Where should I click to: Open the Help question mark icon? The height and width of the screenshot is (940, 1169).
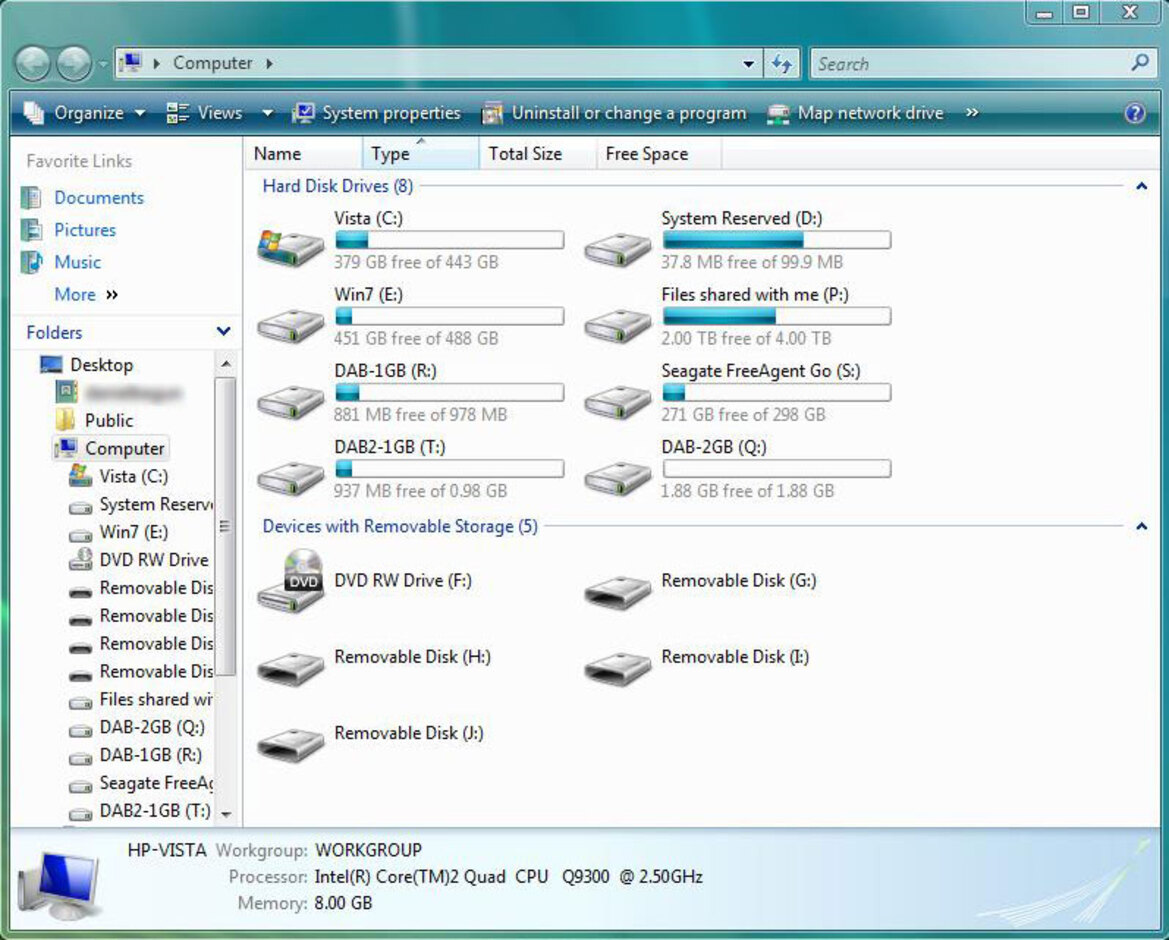click(x=1134, y=113)
